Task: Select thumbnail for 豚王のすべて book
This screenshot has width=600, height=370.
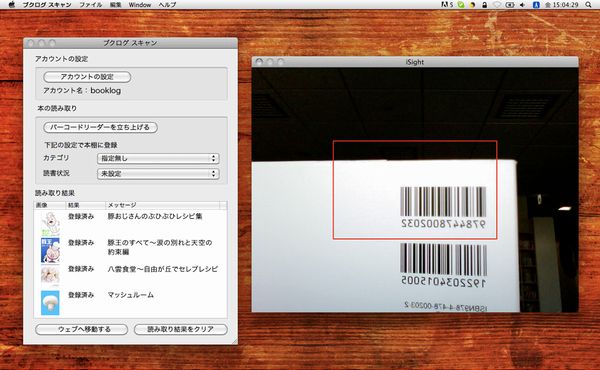Action: pos(50,250)
